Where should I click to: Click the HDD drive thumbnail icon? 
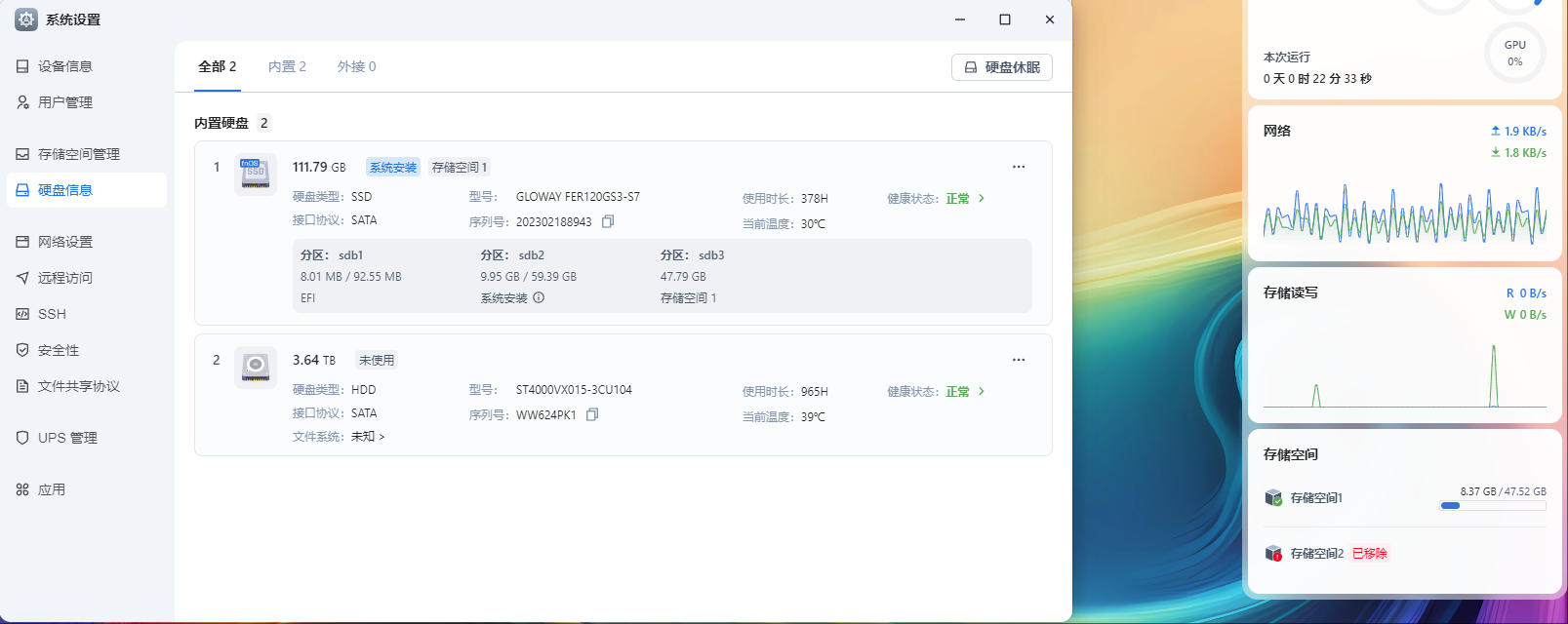[x=256, y=368]
